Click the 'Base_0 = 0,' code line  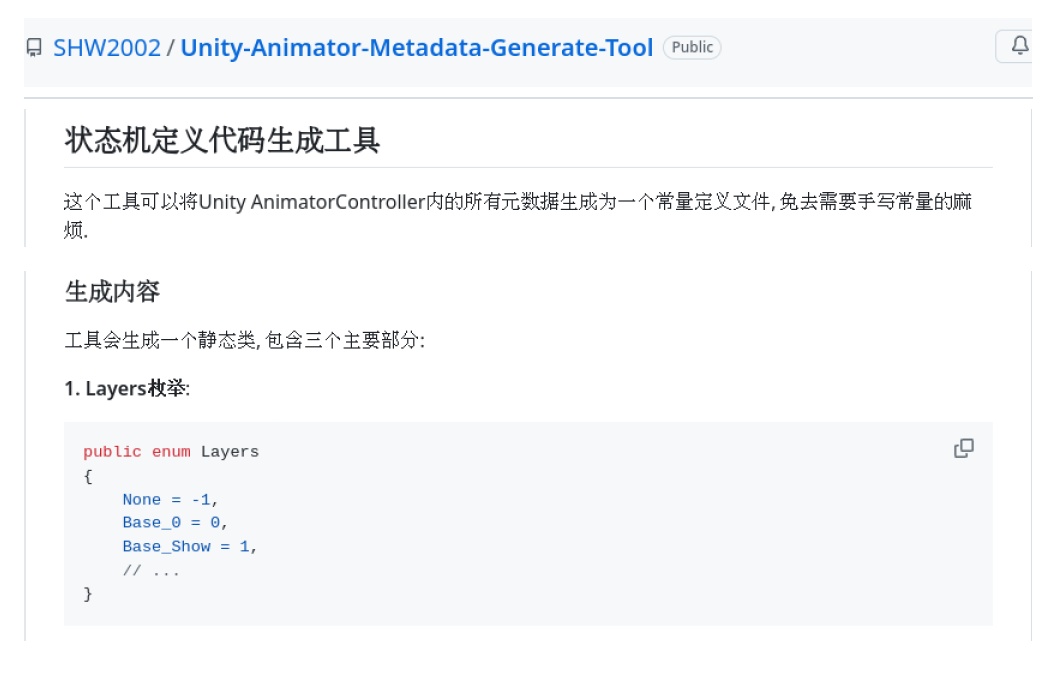click(x=175, y=523)
